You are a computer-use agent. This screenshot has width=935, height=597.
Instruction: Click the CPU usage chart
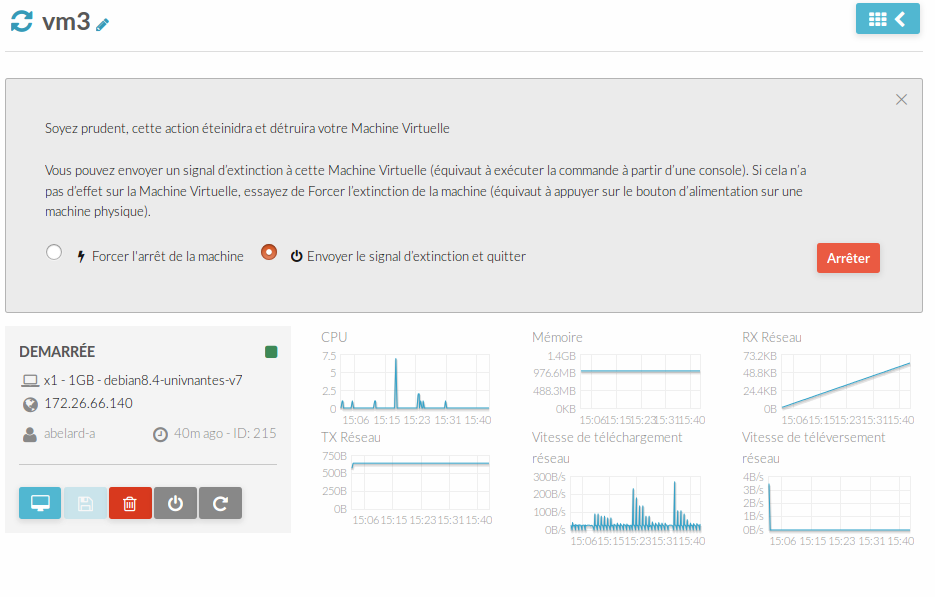pos(415,382)
